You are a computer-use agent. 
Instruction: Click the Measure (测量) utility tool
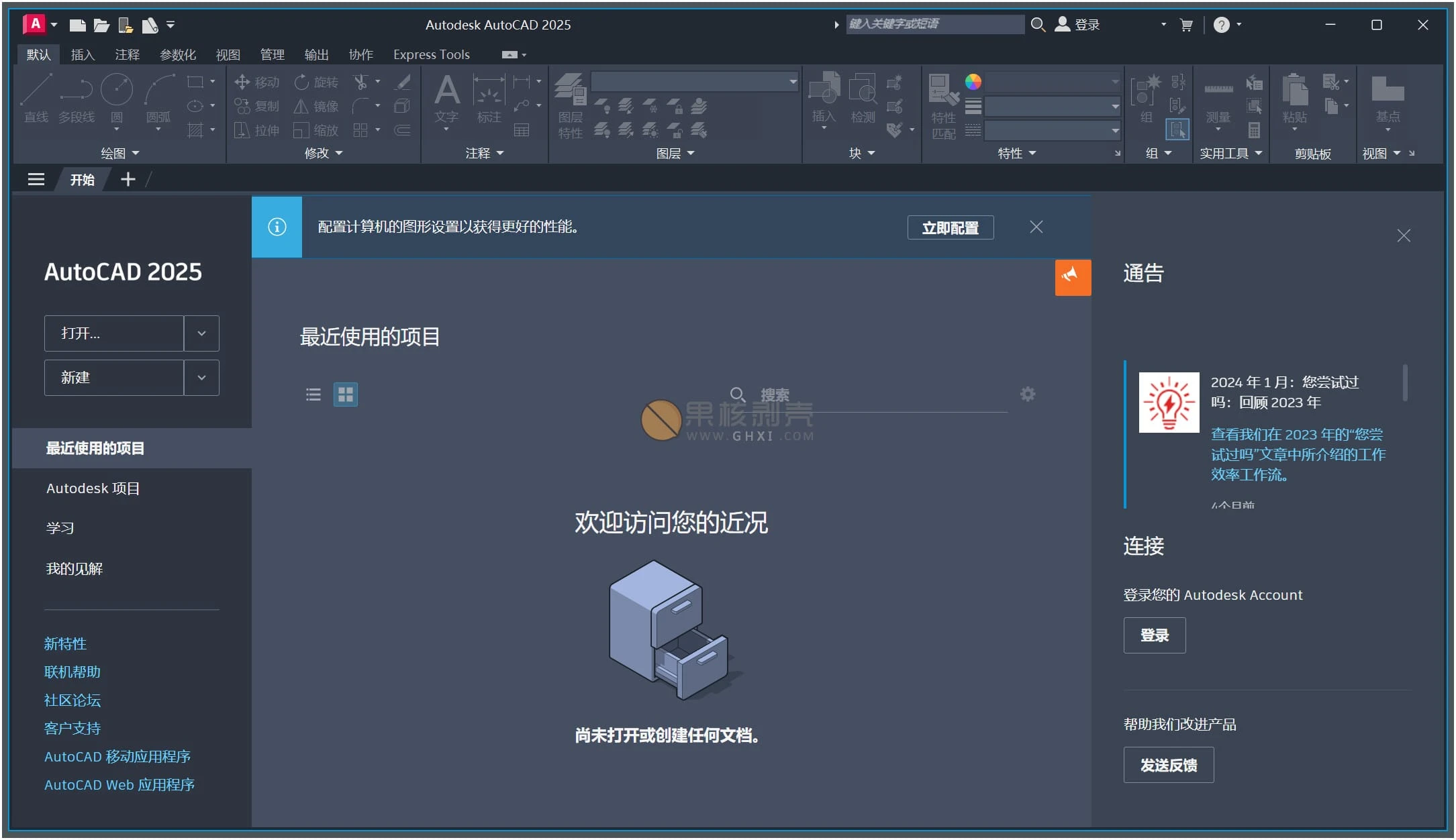(1218, 99)
